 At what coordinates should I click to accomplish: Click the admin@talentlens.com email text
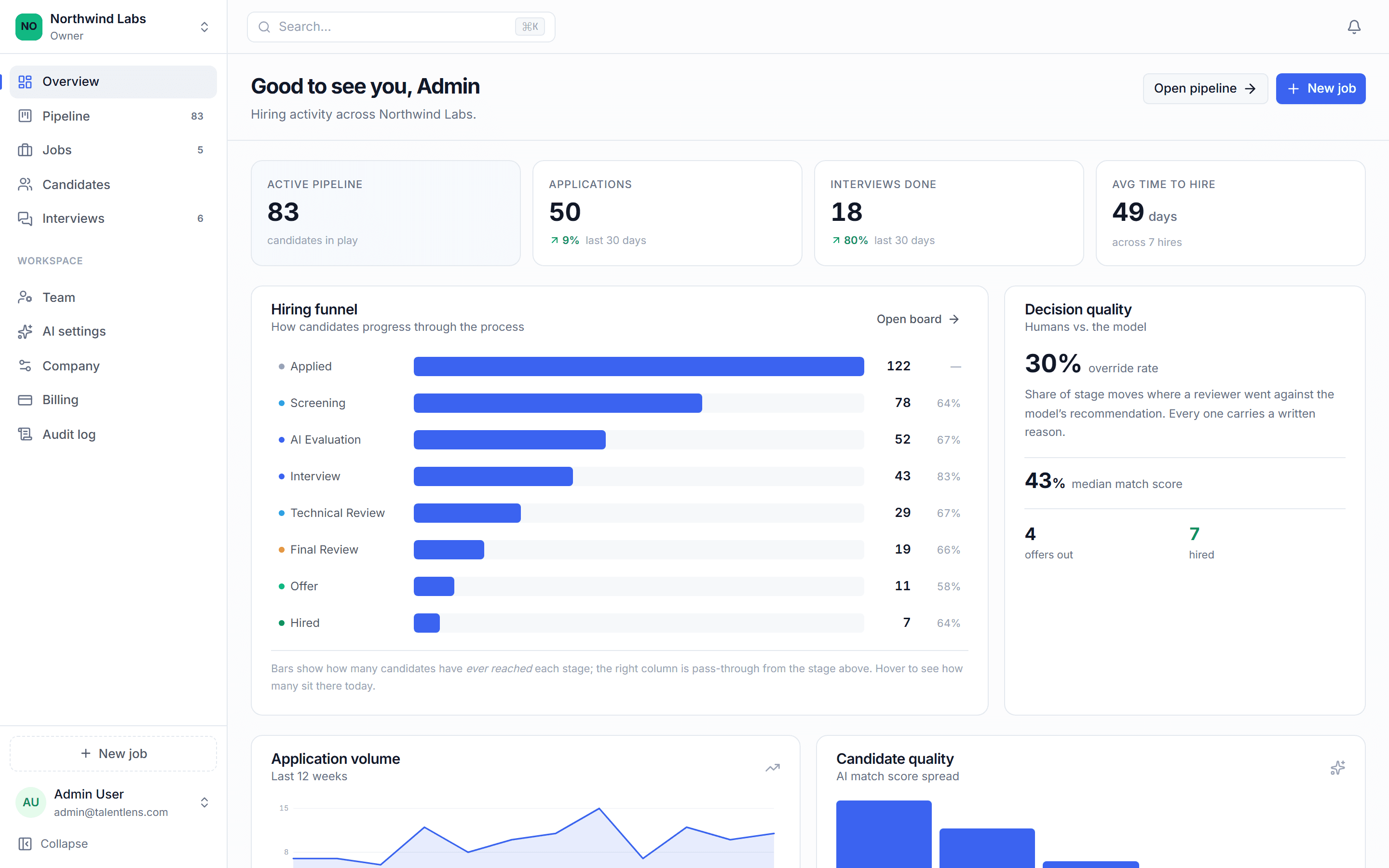pos(111,812)
